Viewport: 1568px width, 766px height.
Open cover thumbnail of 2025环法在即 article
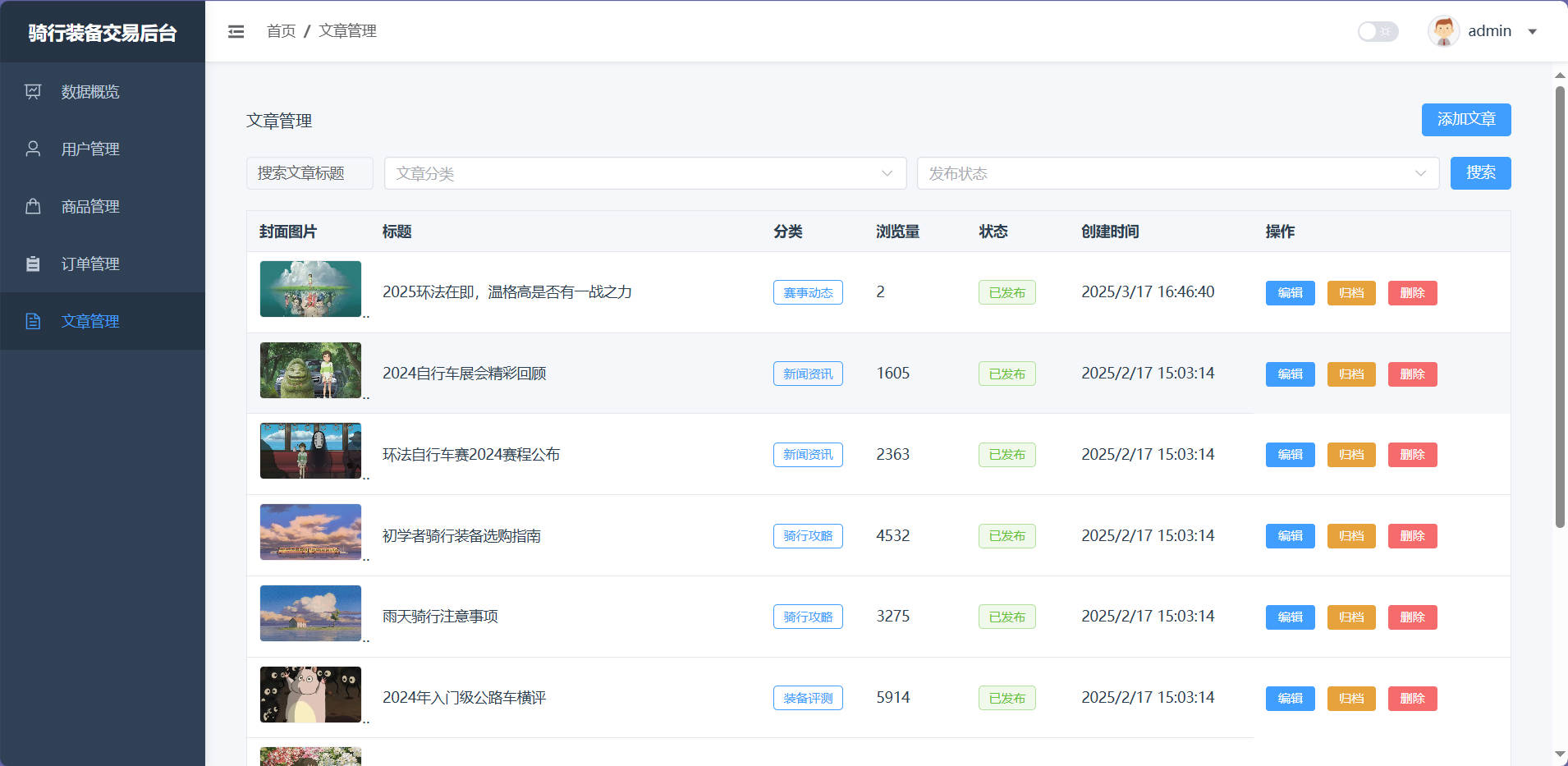click(310, 289)
